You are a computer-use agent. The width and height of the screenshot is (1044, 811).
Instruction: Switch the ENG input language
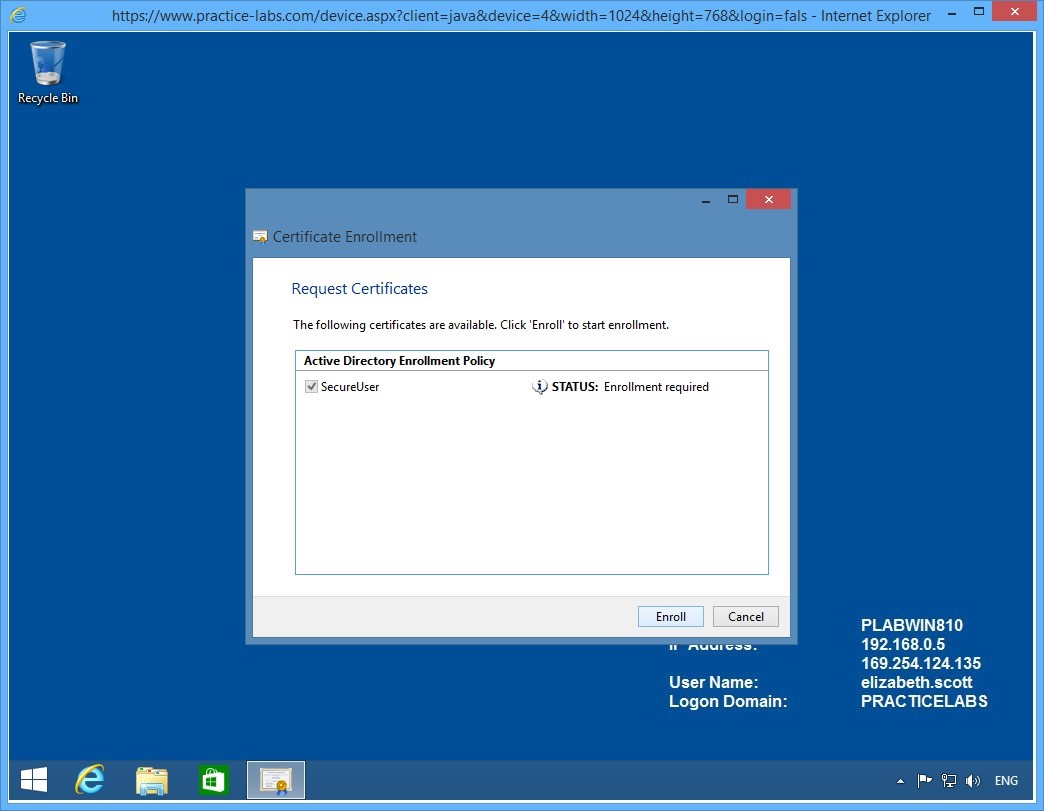tap(1005, 781)
